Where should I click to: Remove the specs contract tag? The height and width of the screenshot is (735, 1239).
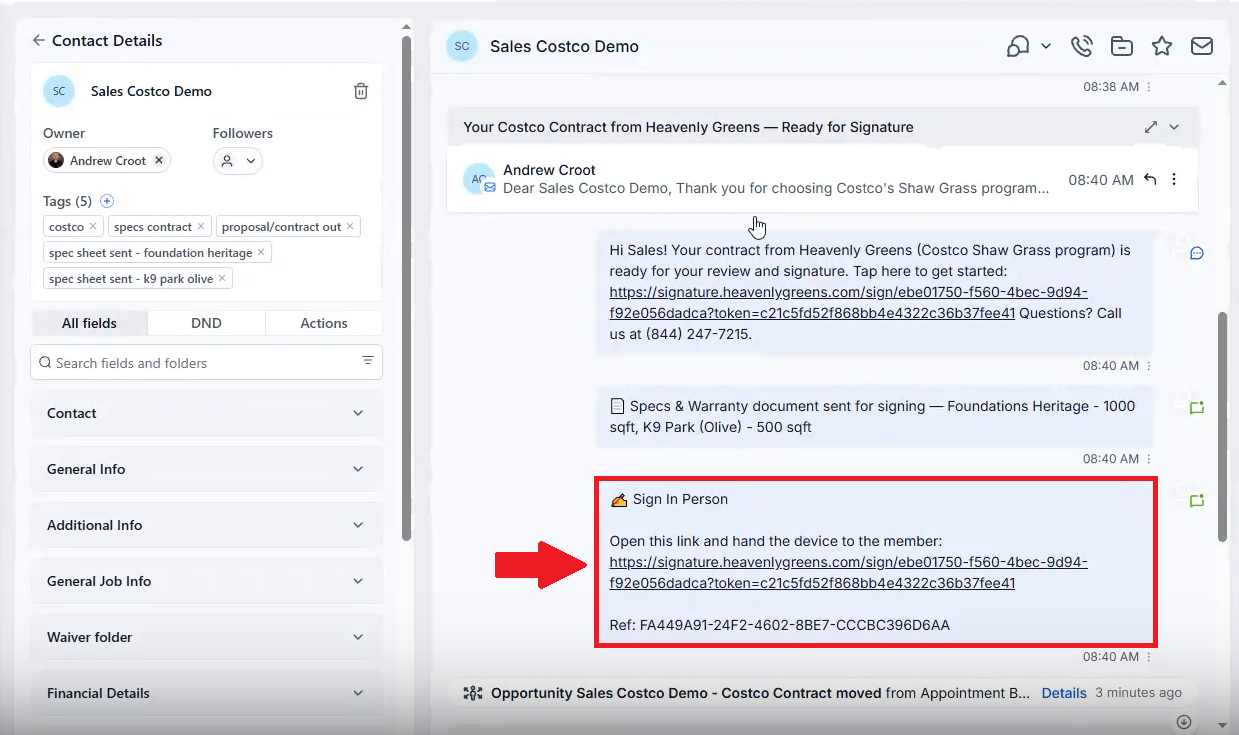(x=201, y=227)
